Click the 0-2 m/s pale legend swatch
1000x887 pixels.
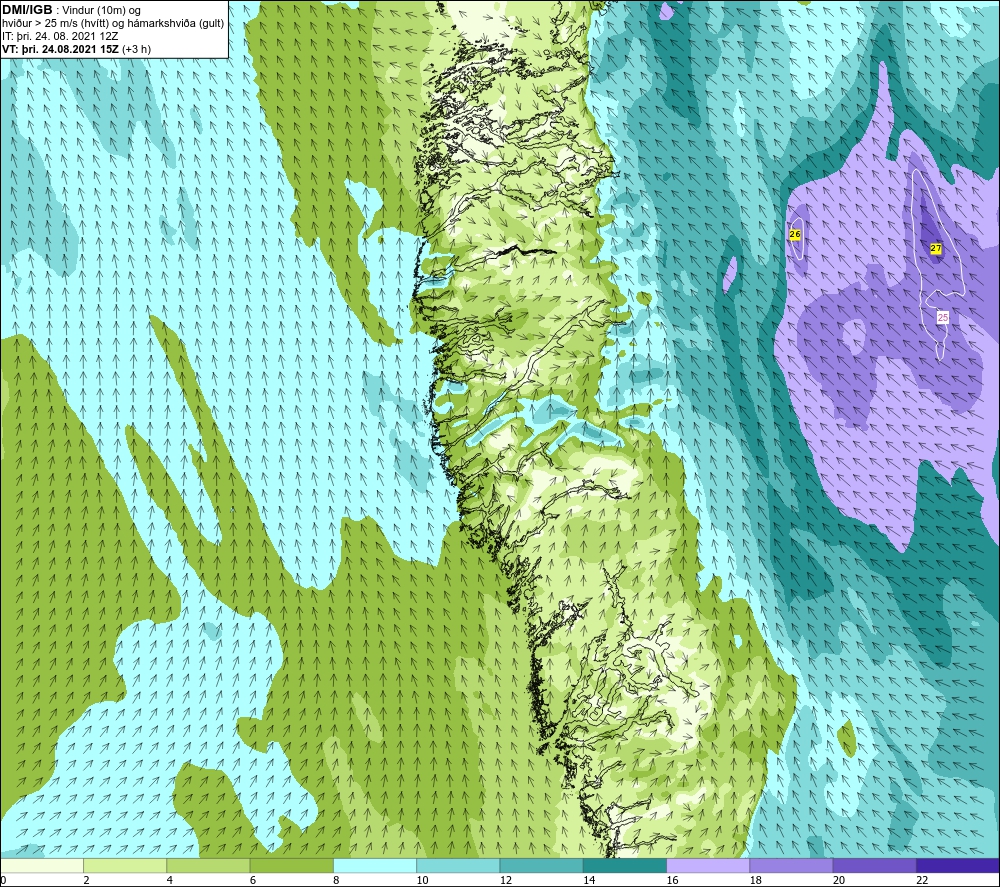42,865
